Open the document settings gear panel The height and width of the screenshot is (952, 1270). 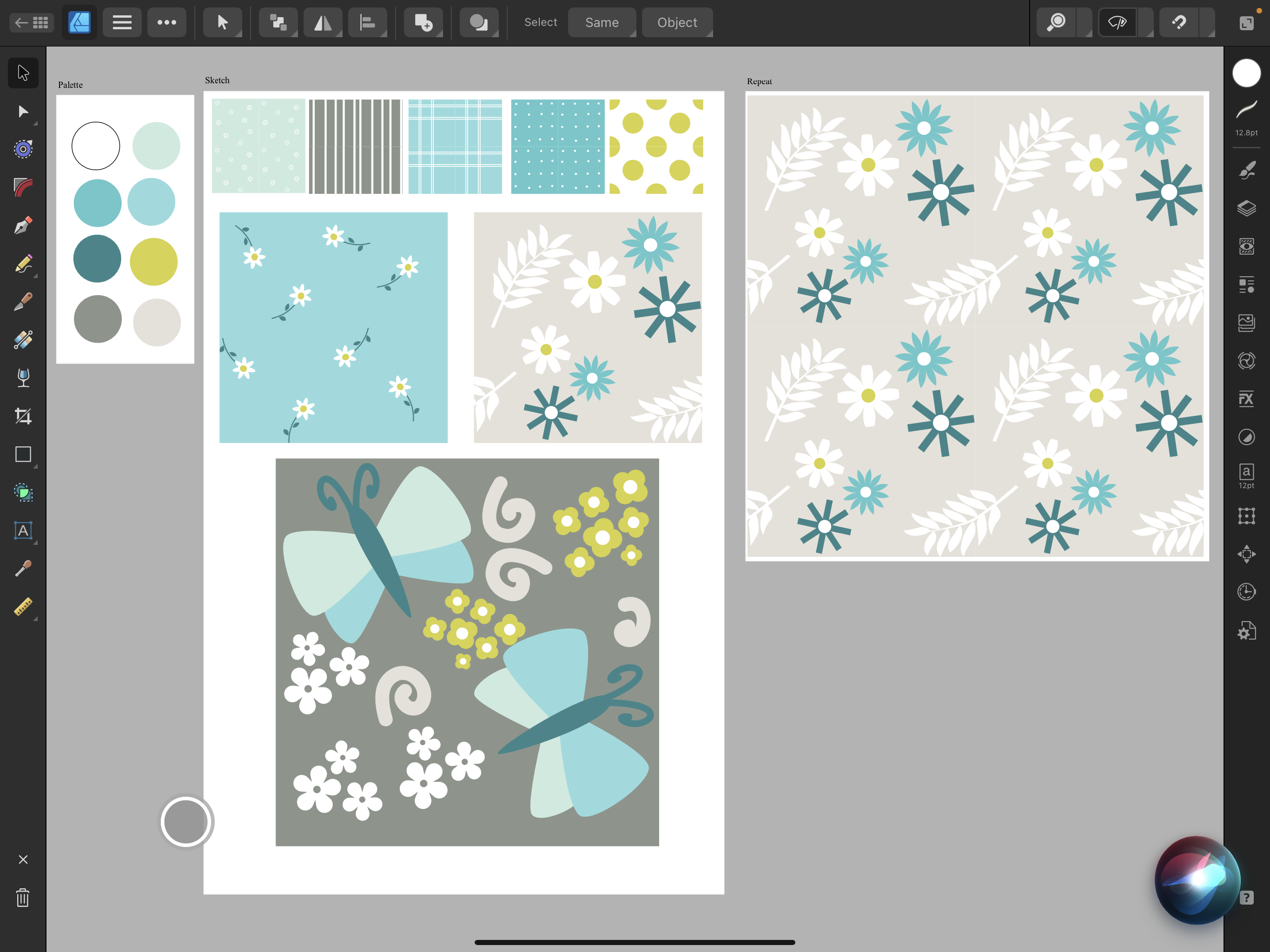(1246, 630)
